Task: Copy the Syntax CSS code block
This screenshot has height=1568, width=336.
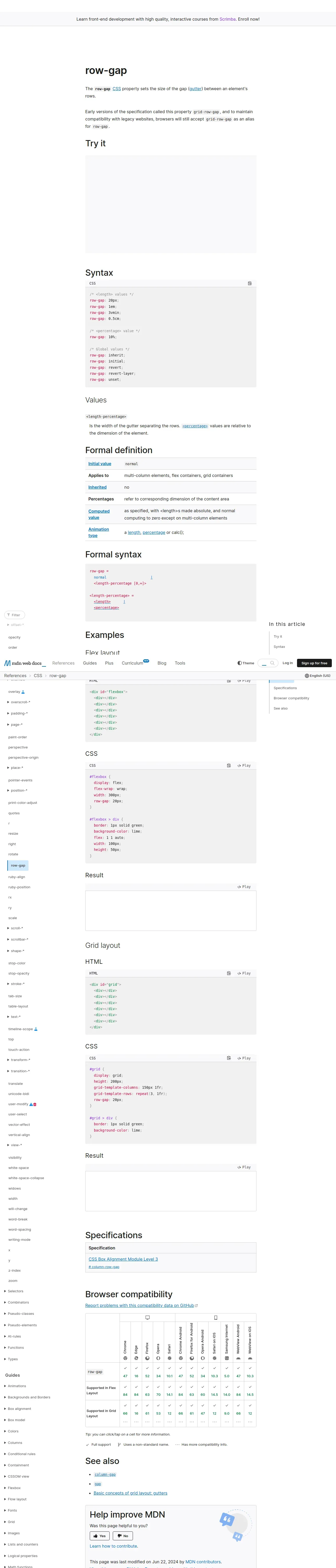Action: 250,283
